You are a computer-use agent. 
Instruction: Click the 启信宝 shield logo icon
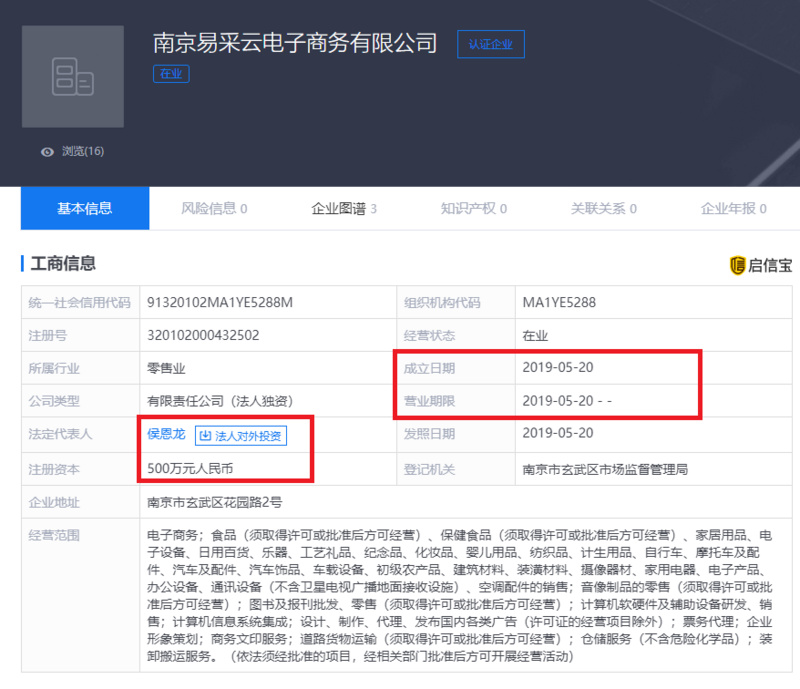pos(738,265)
